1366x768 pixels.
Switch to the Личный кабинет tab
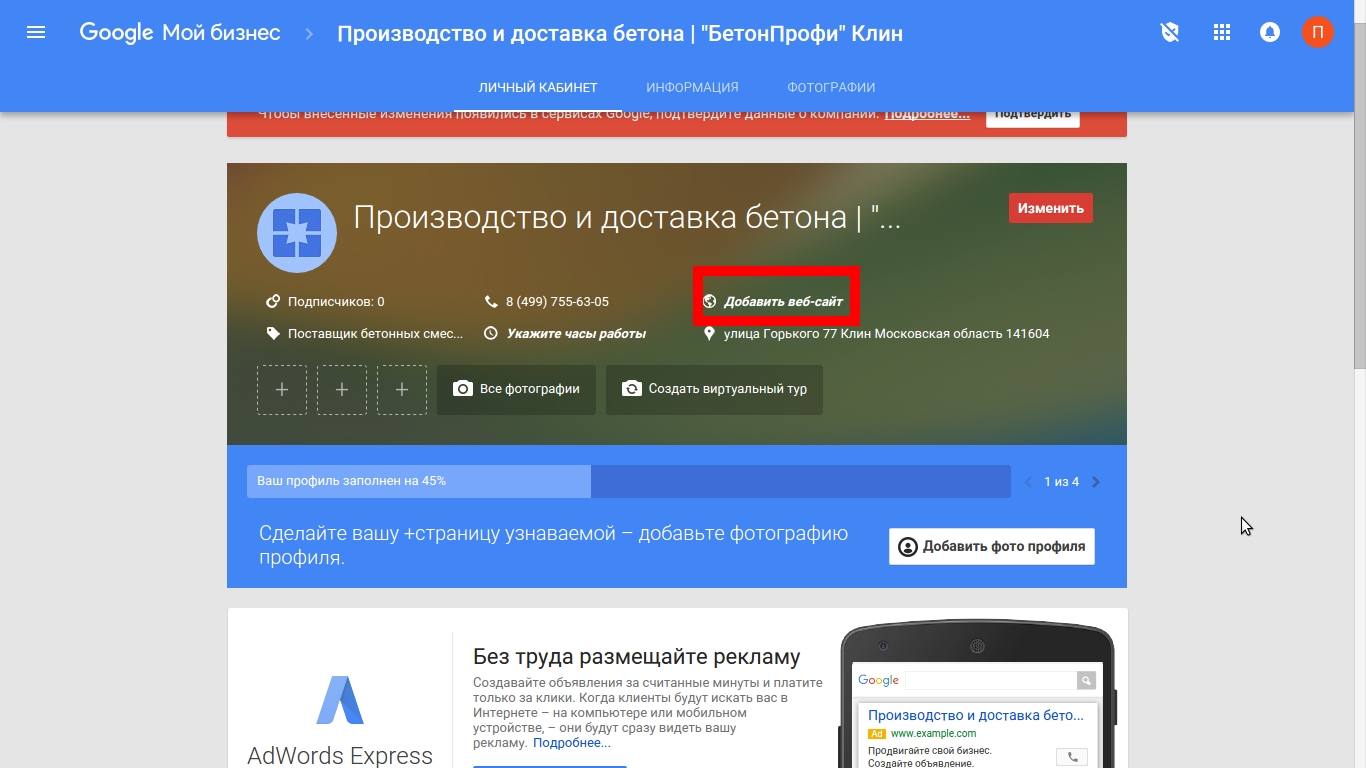(x=538, y=87)
